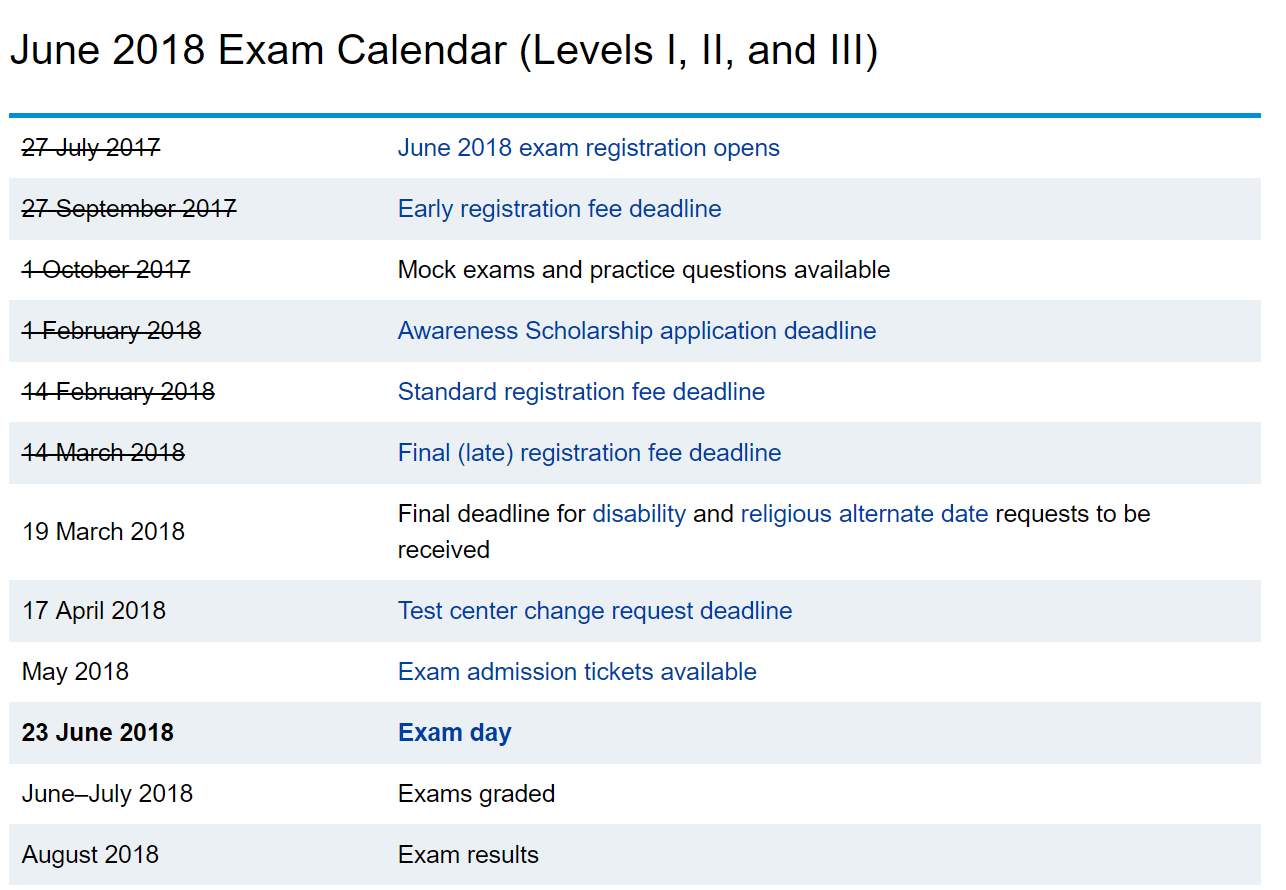1286x890 pixels.
Task: Open Awareness Scholarship application deadline link
Action: point(636,331)
